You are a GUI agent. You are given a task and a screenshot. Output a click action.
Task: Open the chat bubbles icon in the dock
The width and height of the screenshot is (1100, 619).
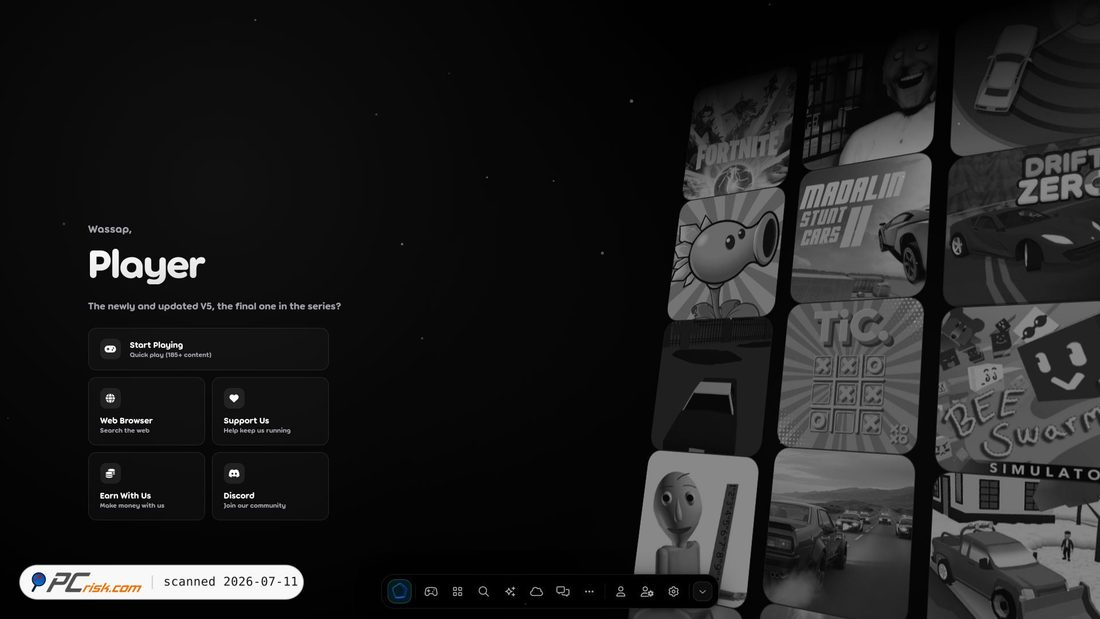pyautogui.click(x=563, y=592)
